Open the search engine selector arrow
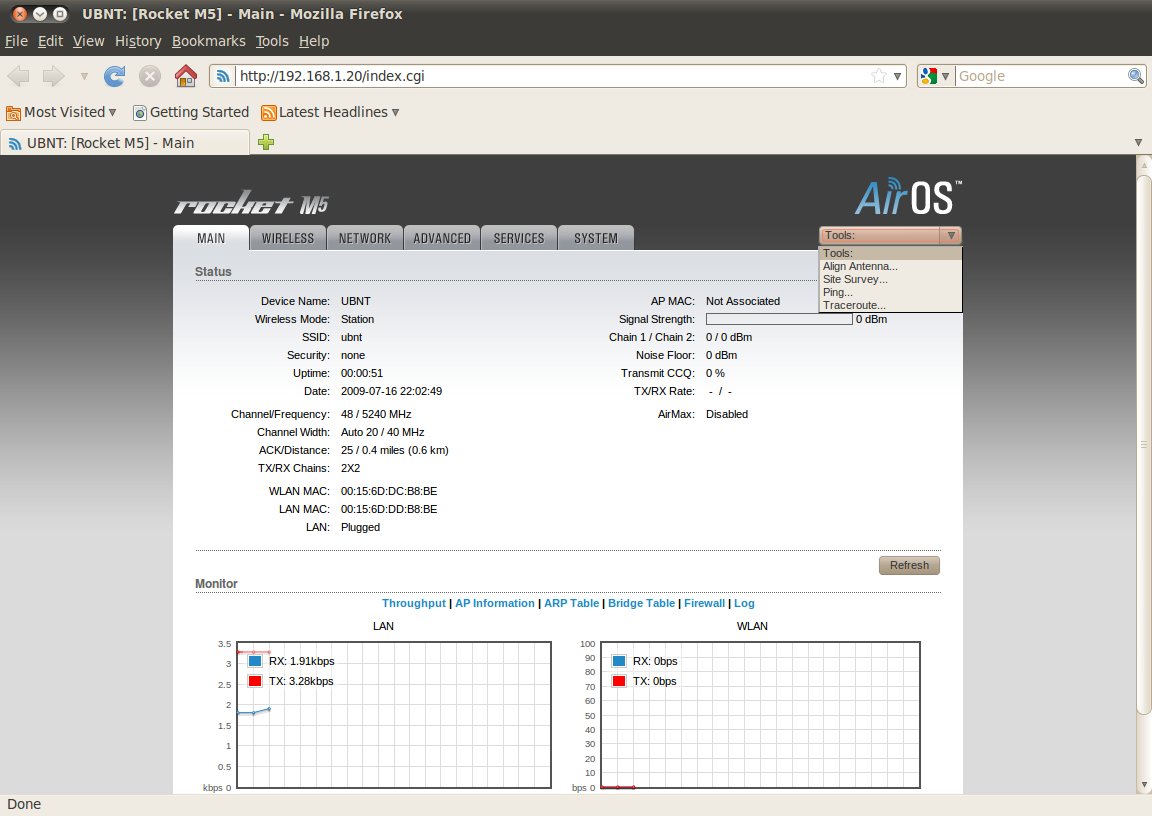Image resolution: width=1152 pixels, height=816 pixels. click(x=946, y=76)
